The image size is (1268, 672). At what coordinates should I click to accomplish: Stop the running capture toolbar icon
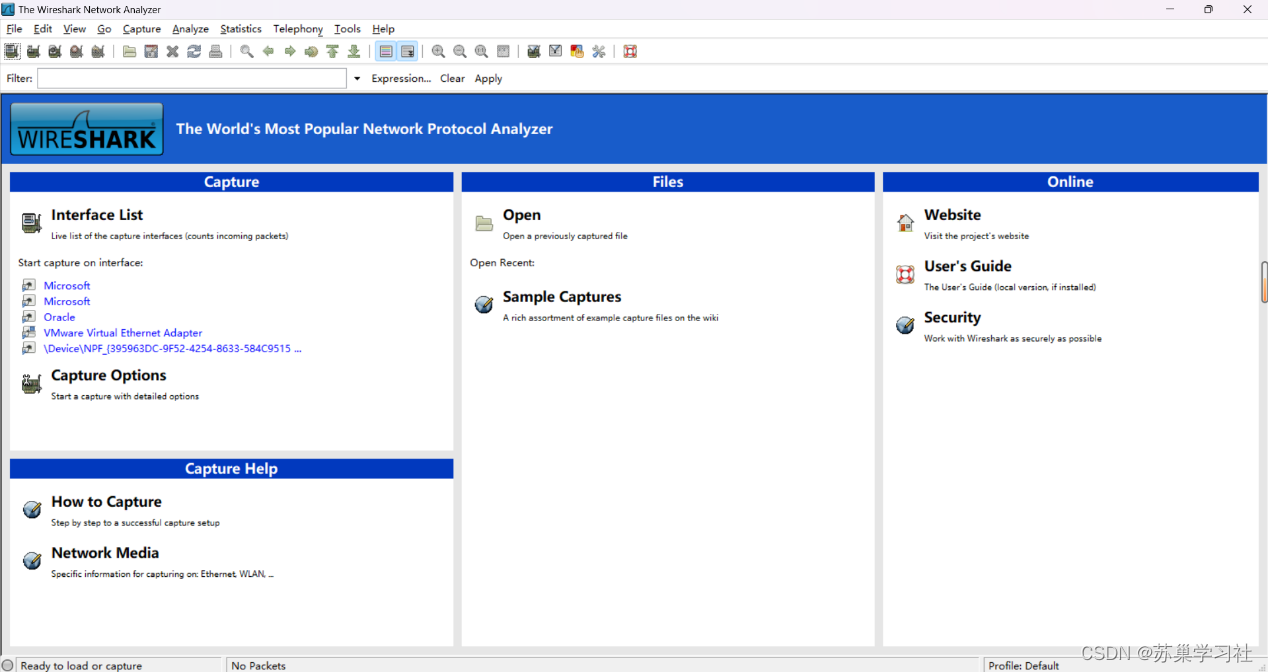(x=76, y=51)
